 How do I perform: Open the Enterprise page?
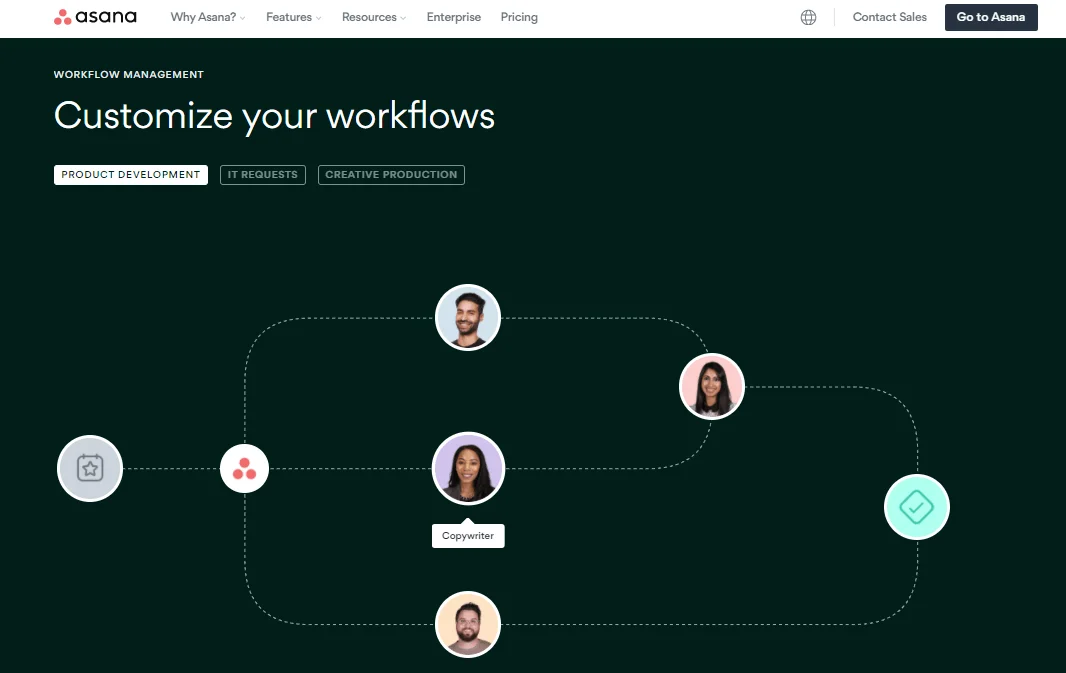[453, 17]
